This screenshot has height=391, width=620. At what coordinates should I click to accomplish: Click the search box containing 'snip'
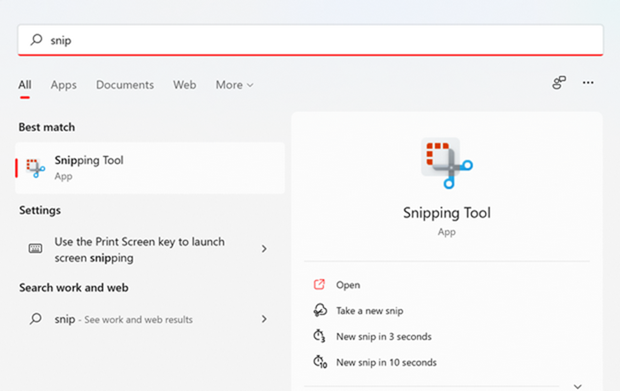(x=310, y=40)
